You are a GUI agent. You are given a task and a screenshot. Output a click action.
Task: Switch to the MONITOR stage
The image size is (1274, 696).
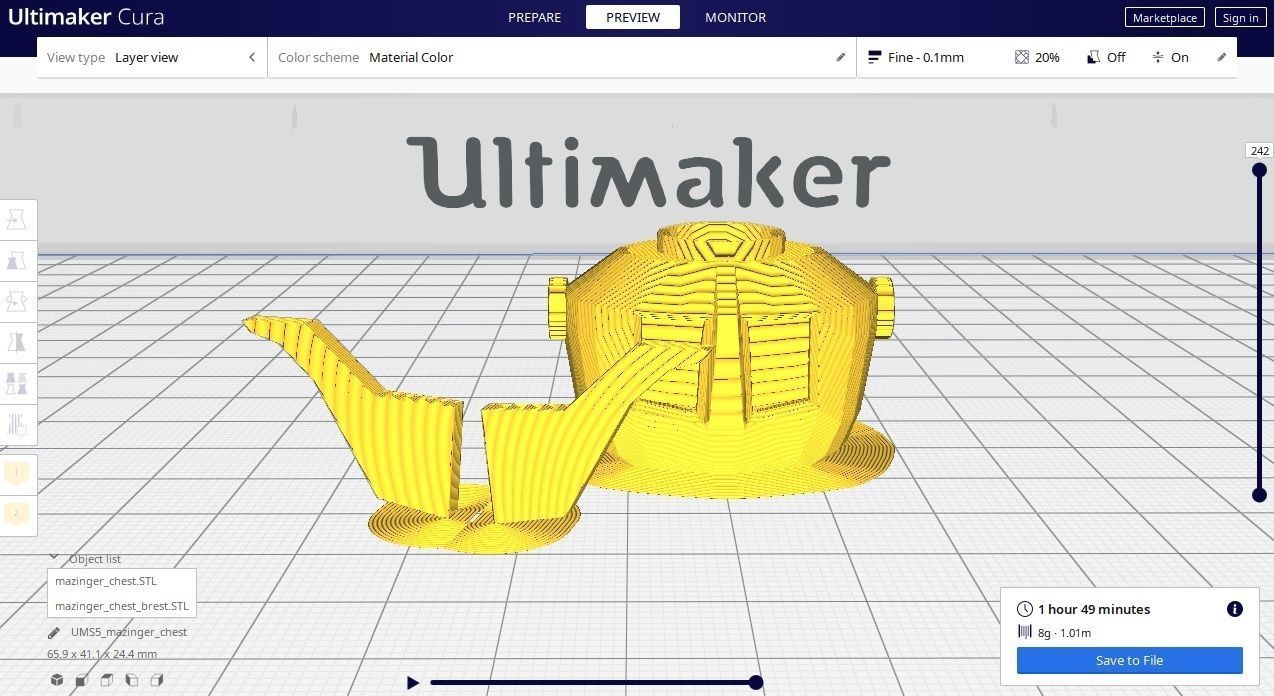point(735,17)
